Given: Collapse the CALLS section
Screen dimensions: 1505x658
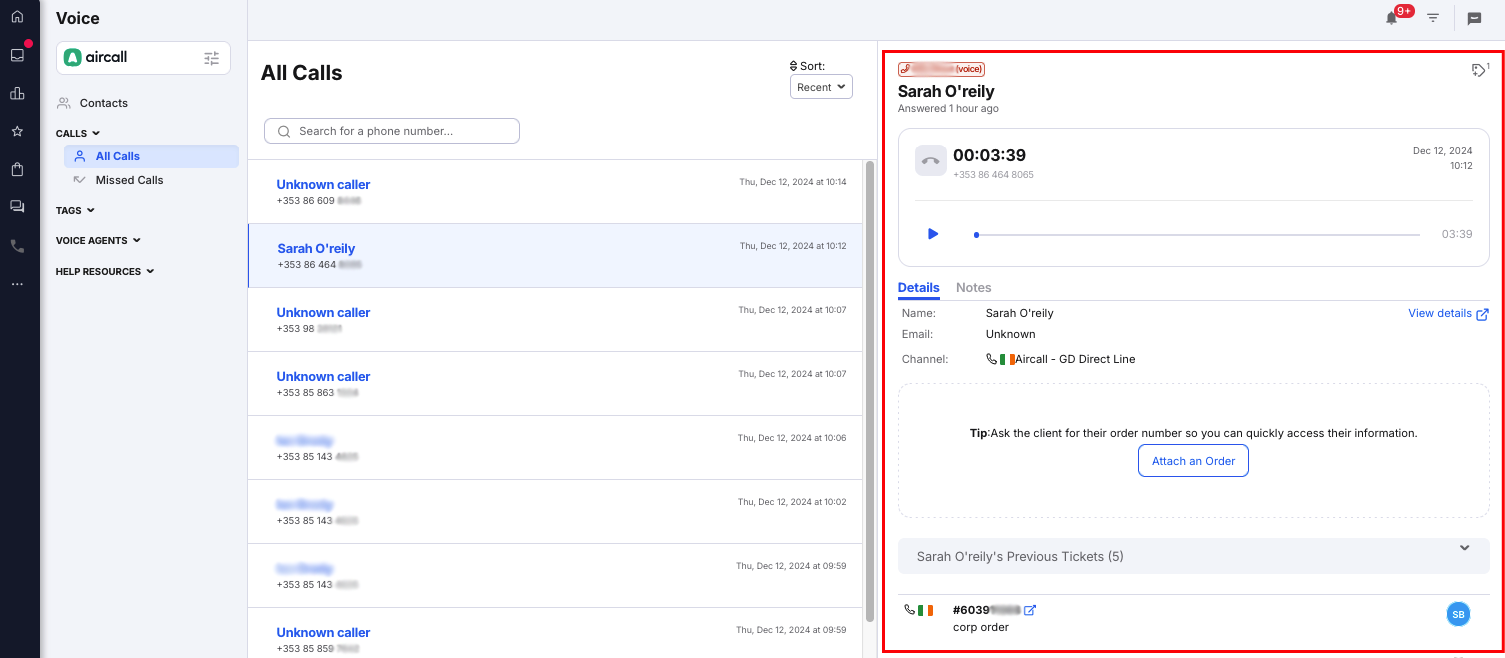Looking at the screenshot, I should tap(78, 133).
